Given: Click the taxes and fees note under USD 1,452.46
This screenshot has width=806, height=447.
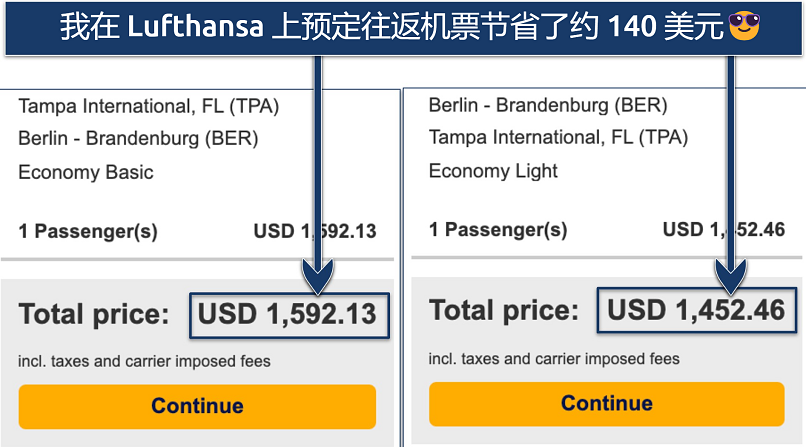Looking at the screenshot, I should pos(554,358).
